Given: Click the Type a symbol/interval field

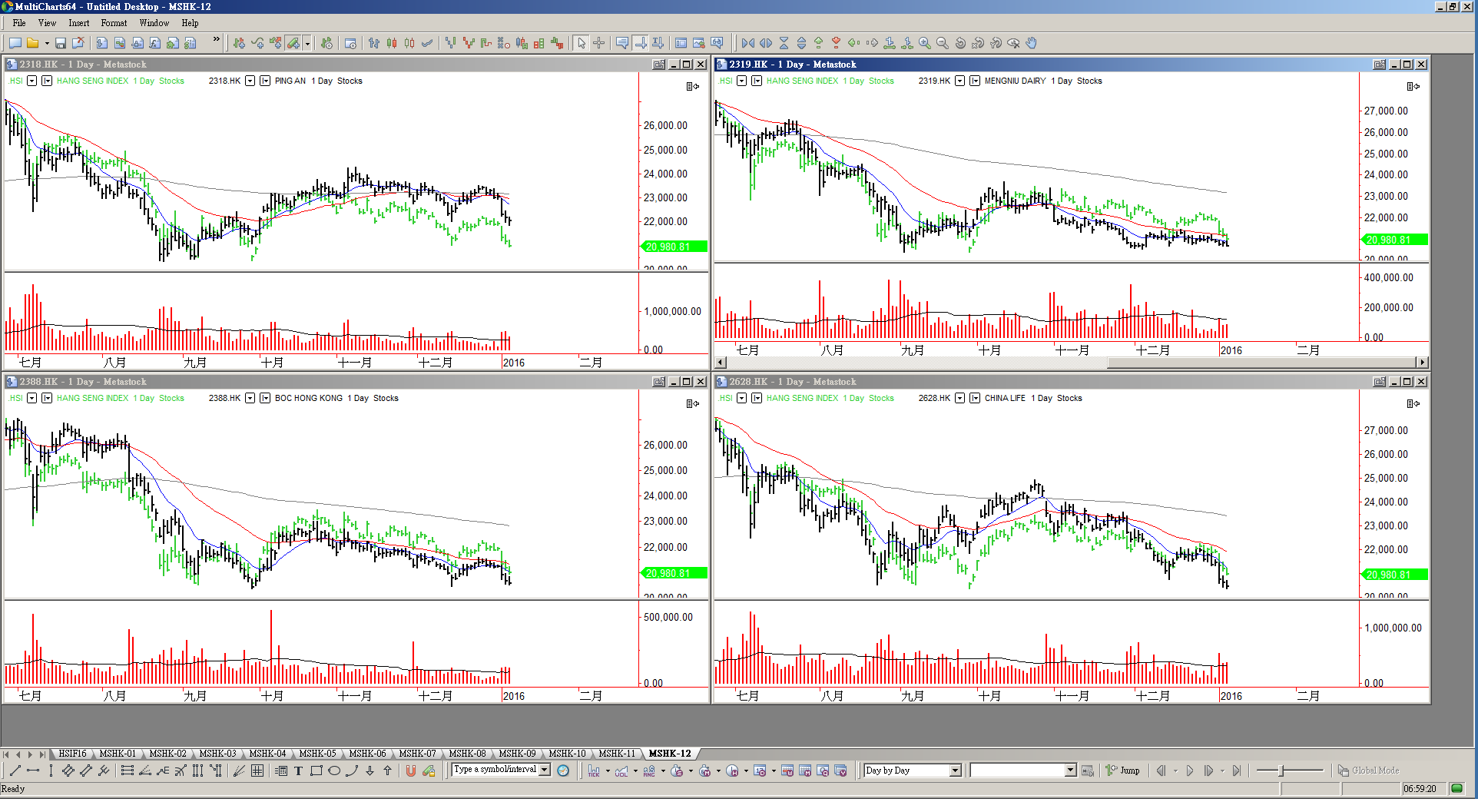Looking at the screenshot, I should [495, 770].
